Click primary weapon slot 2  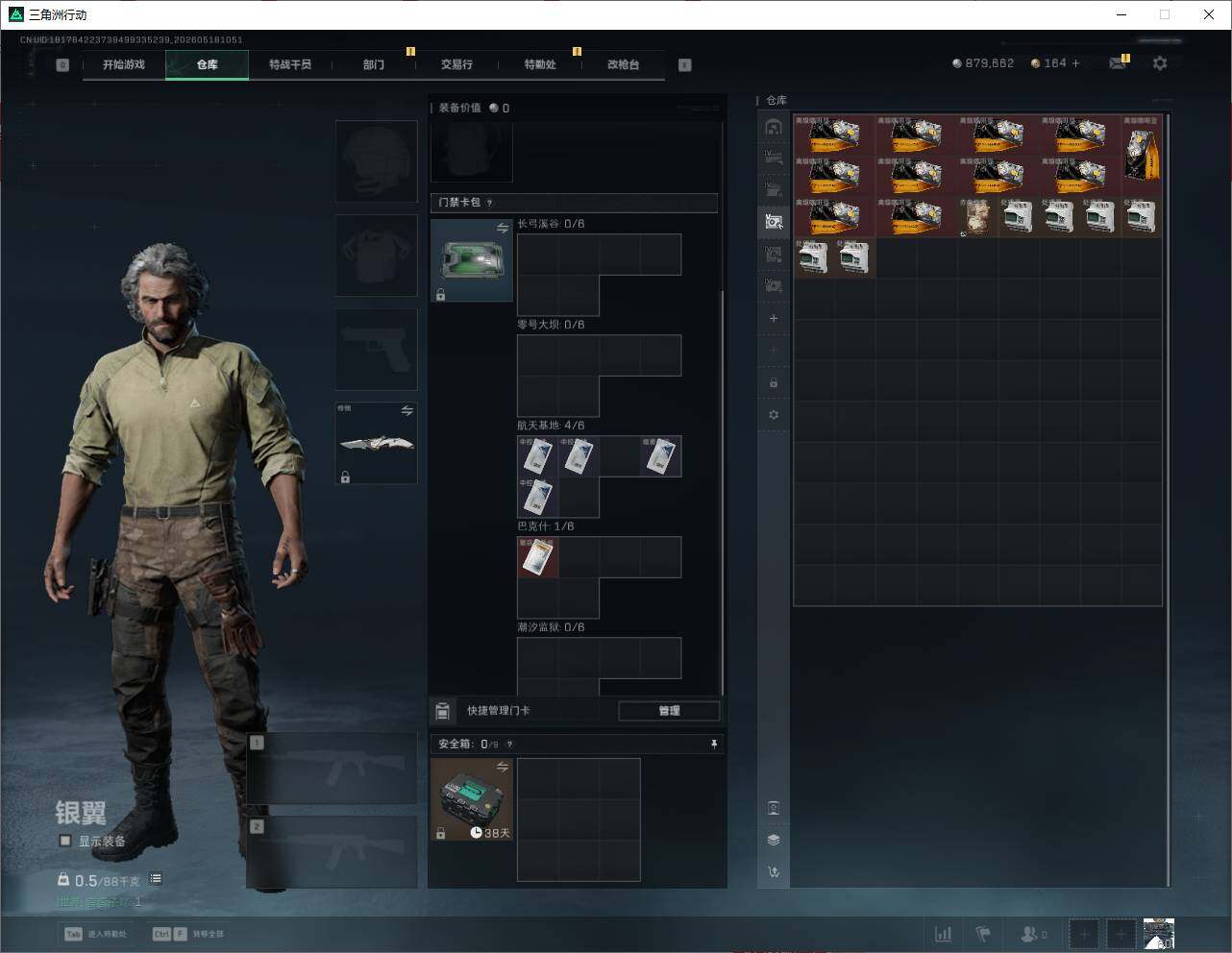[x=333, y=853]
